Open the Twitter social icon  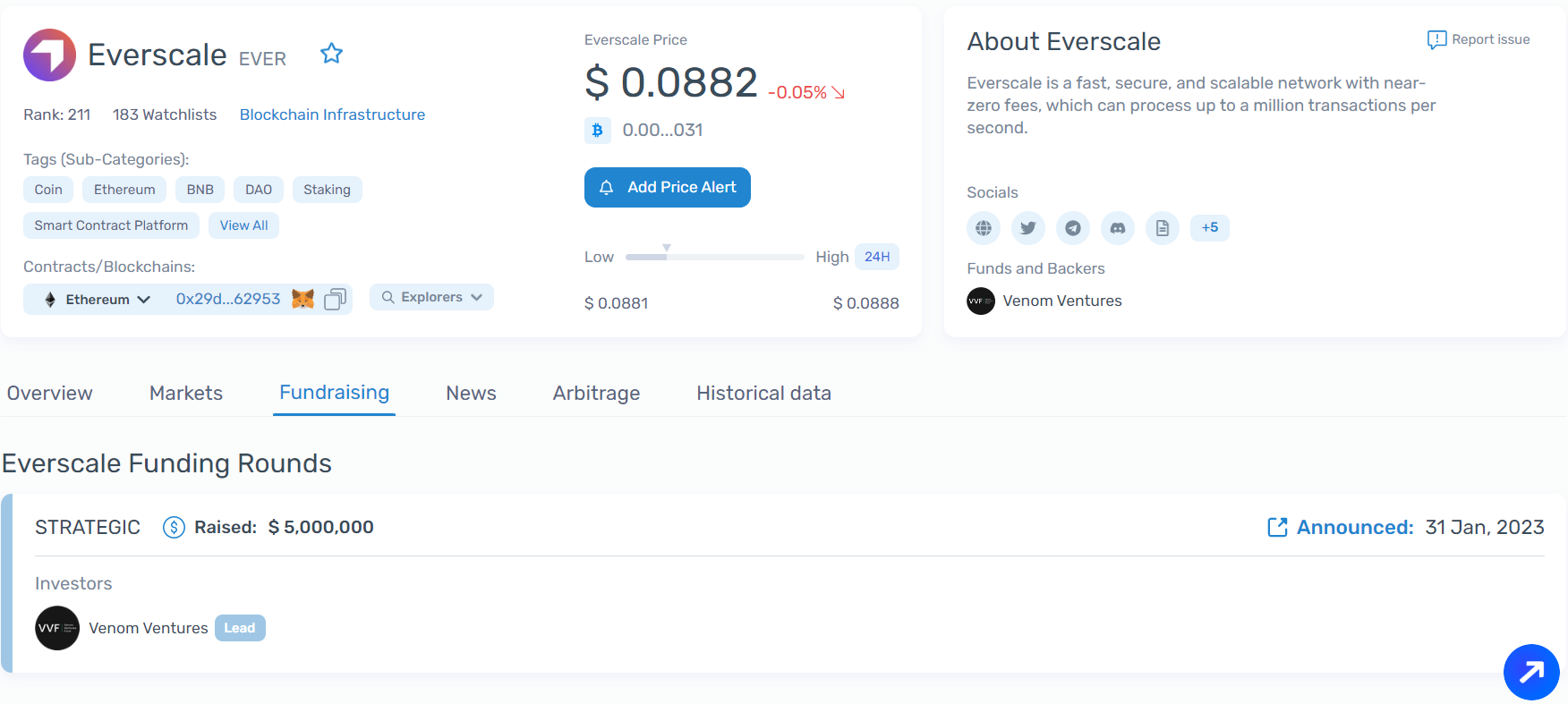coord(1028,228)
